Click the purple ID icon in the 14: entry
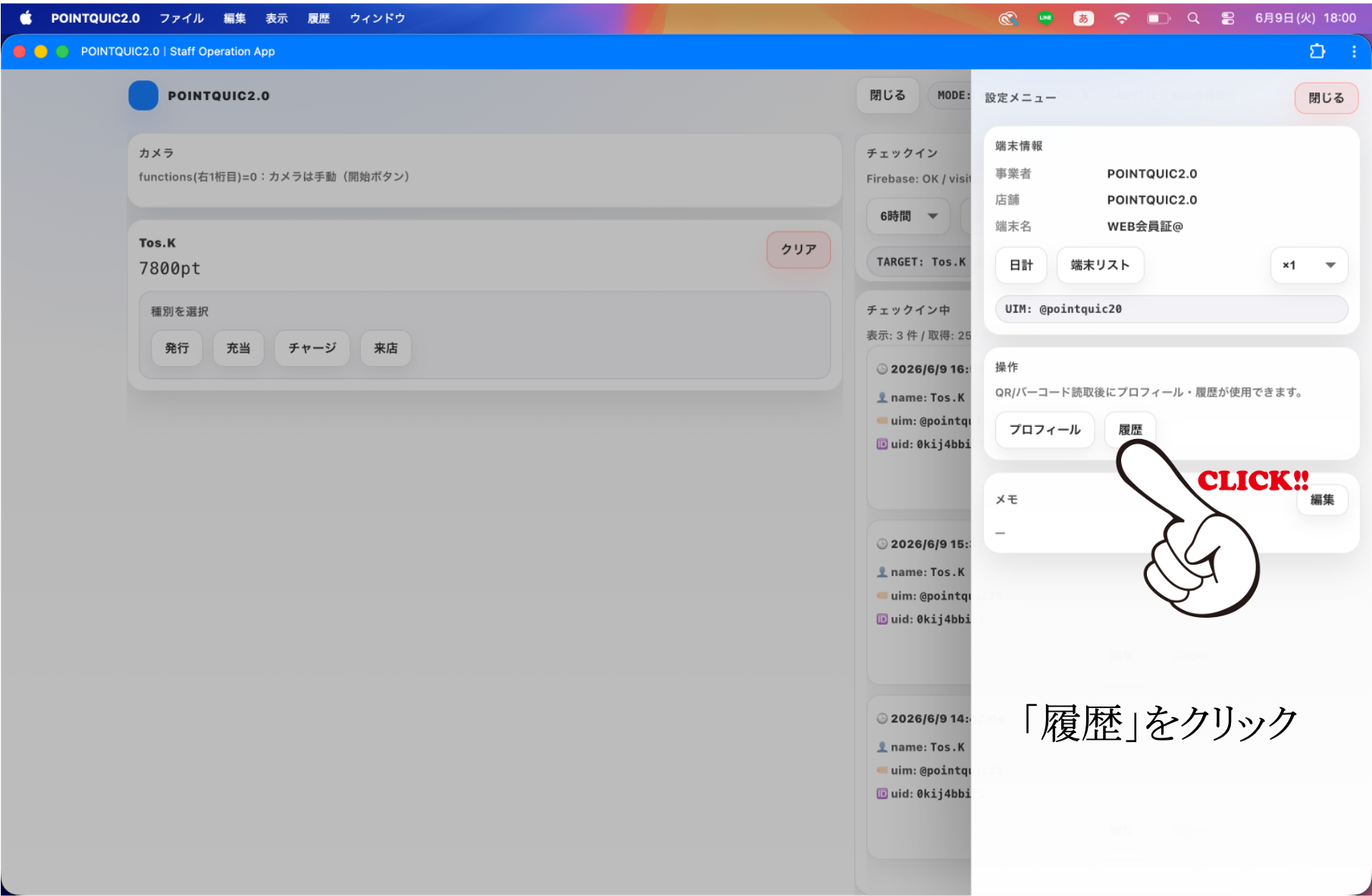 click(882, 794)
